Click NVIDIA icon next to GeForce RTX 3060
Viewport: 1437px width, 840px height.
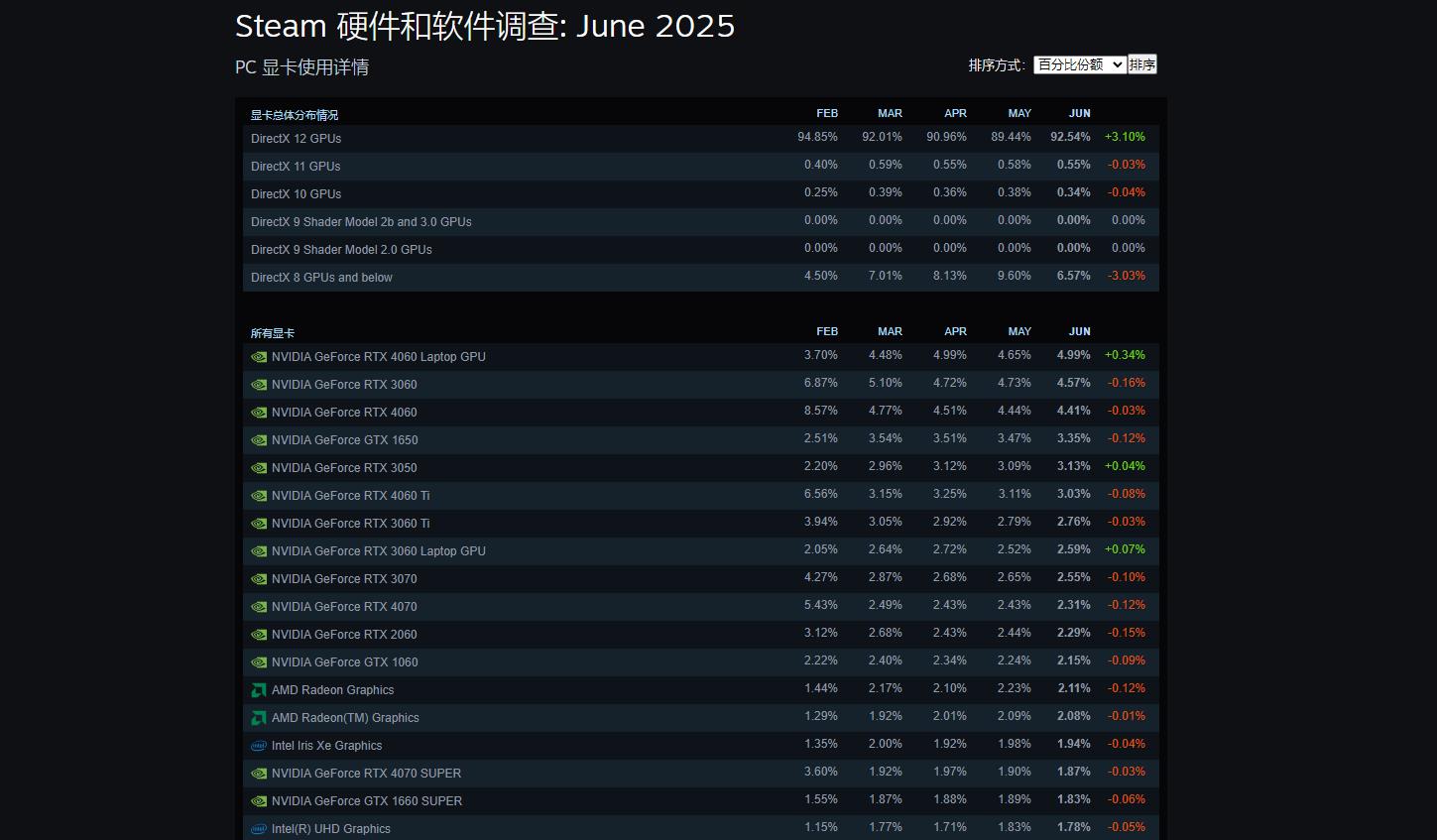pos(259,385)
